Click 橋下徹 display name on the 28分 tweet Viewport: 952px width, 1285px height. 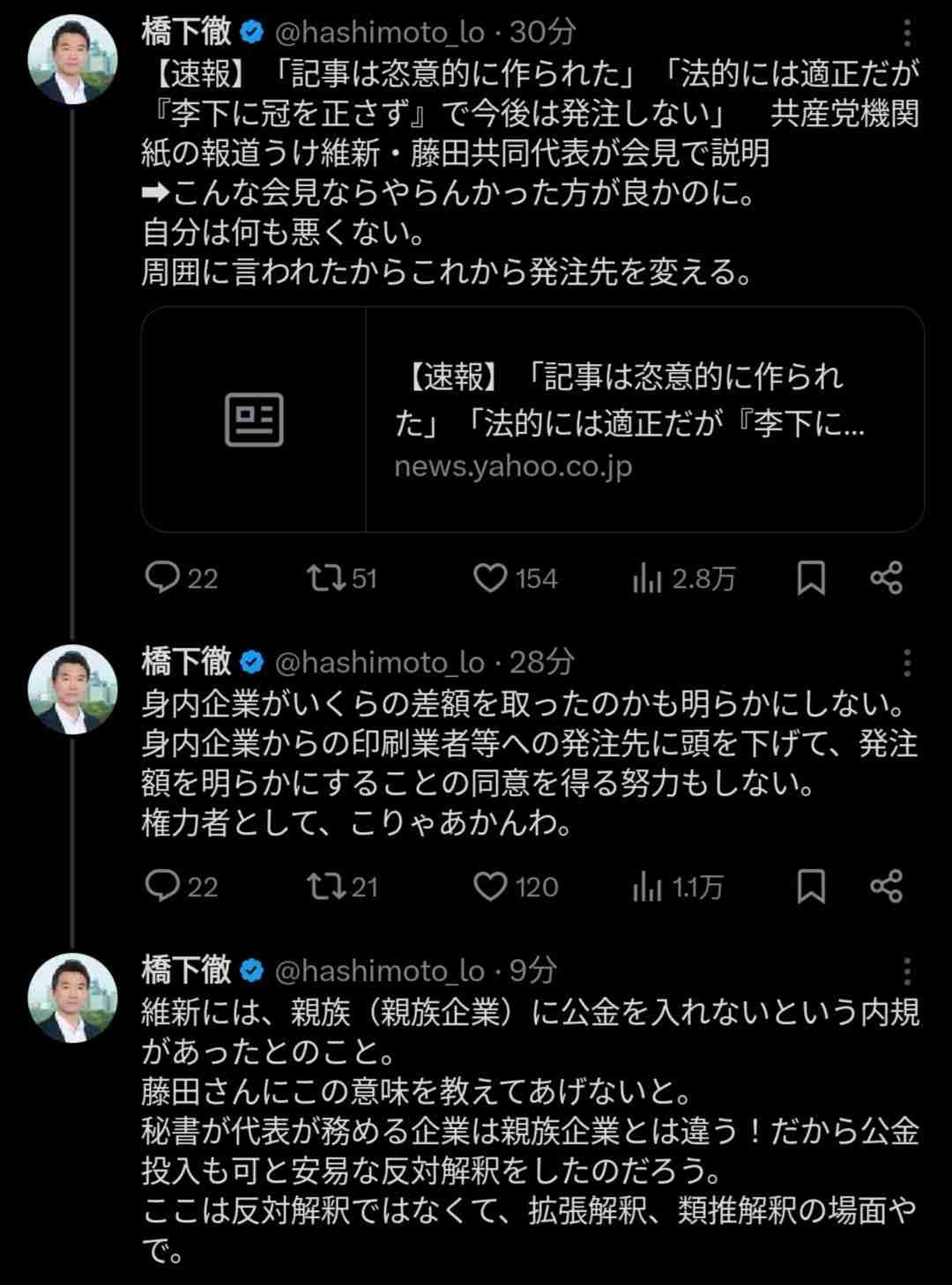point(186,662)
